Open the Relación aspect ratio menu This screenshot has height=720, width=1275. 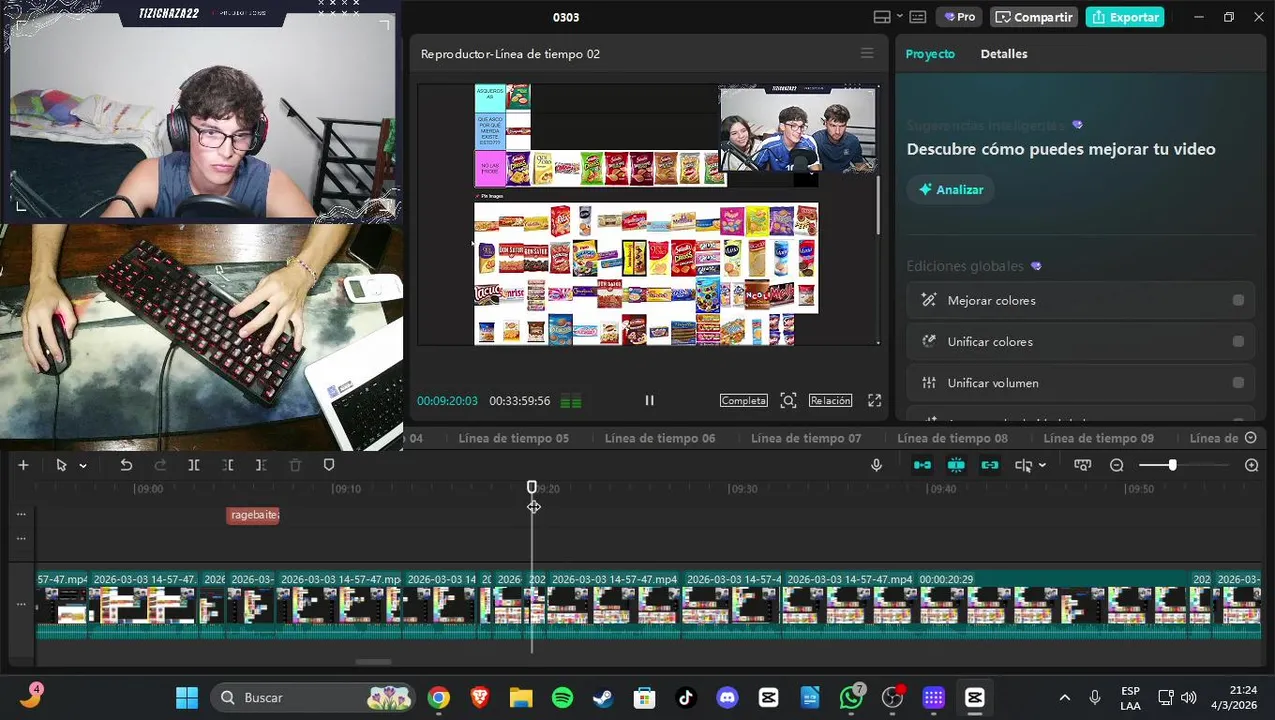click(x=830, y=400)
